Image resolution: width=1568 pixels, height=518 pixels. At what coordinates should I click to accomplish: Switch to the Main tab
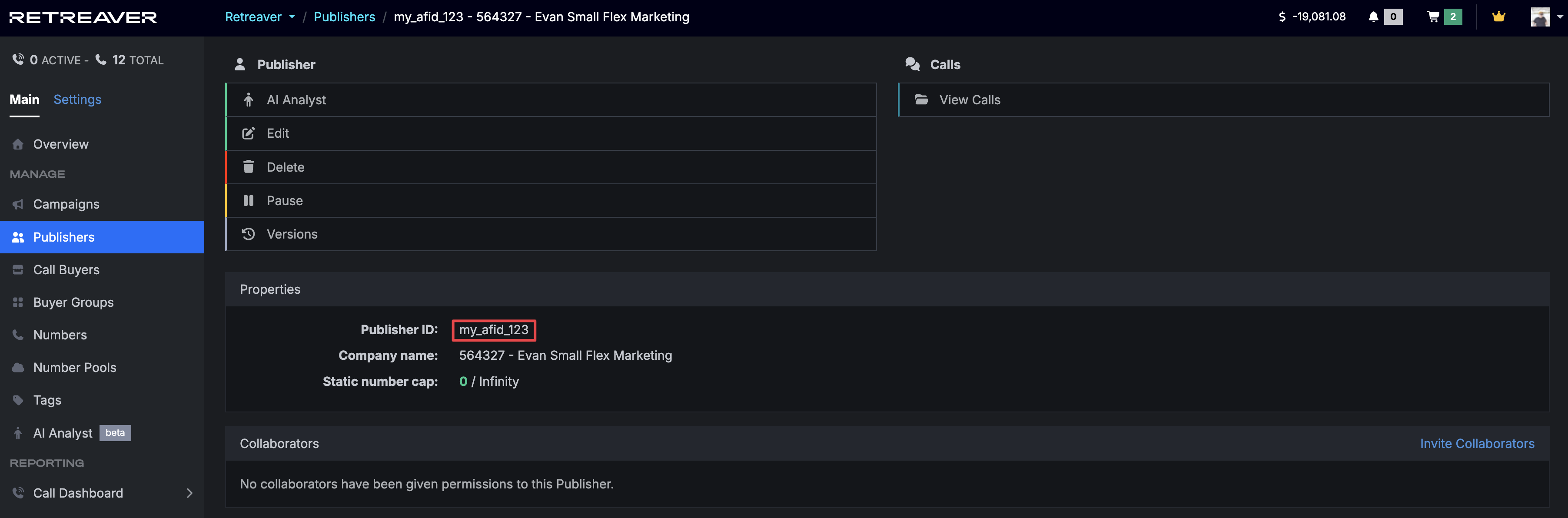pyautogui.click(x=24, y=99)
